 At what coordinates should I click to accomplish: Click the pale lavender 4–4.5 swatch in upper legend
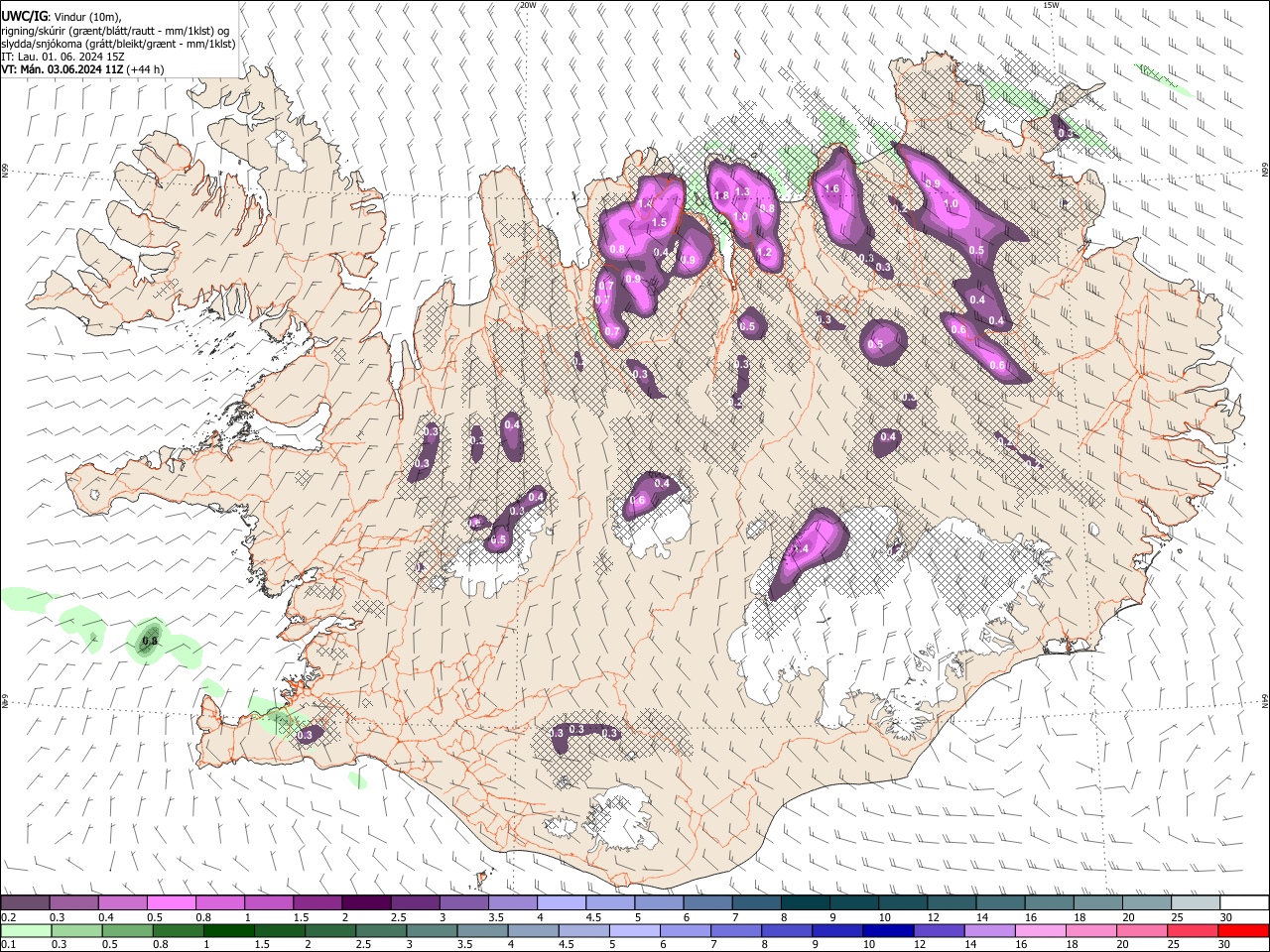(561, 903)
